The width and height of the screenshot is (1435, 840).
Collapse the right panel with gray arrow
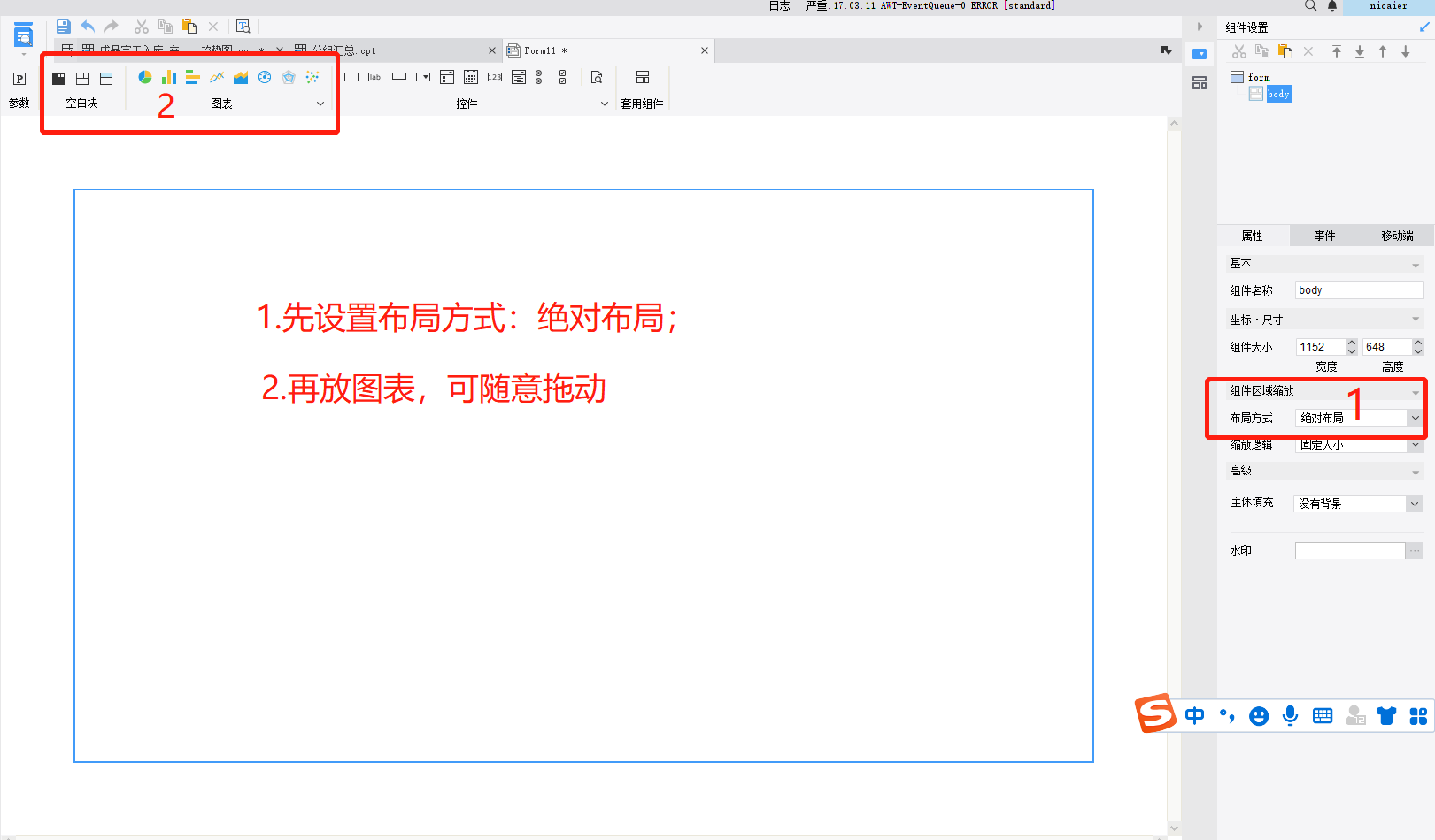point(1200,27)
